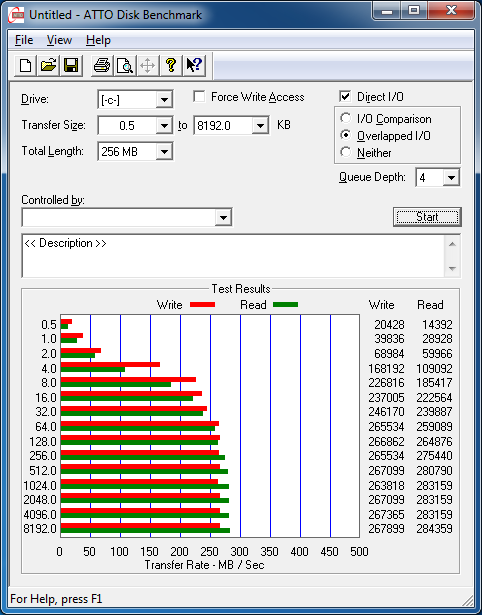The width and height of the screenshot is (482, 615).
Task: Click inside the Description text box
Action: pyautogui.click(x=234, y=256)
